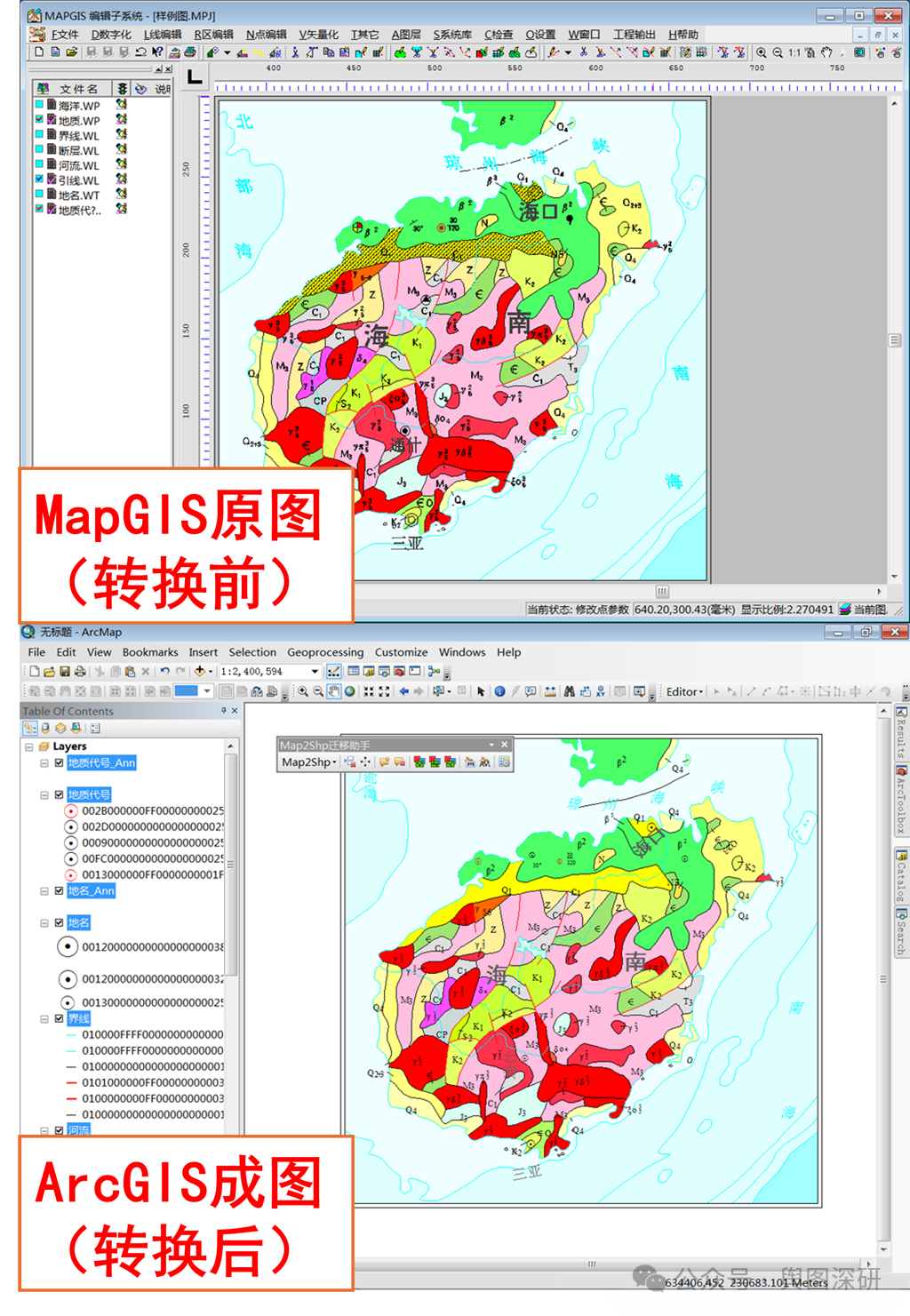The image size is (910, 1316).
Task: Choose the Select Elements arrow tool in ArcMap
Action: [481, 691]
